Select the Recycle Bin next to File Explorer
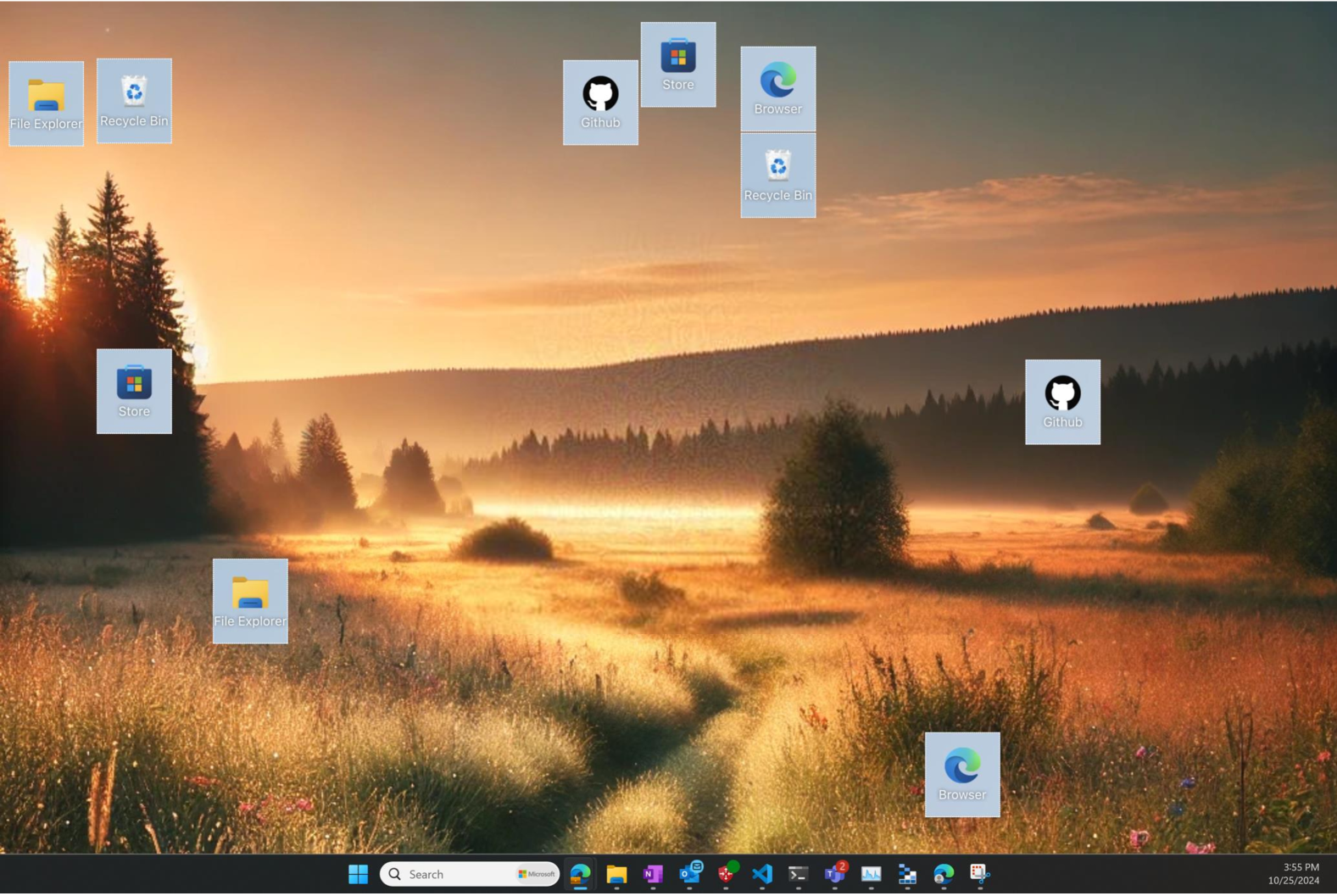The height and width of the screenshot is (896, 1337). 134,101
